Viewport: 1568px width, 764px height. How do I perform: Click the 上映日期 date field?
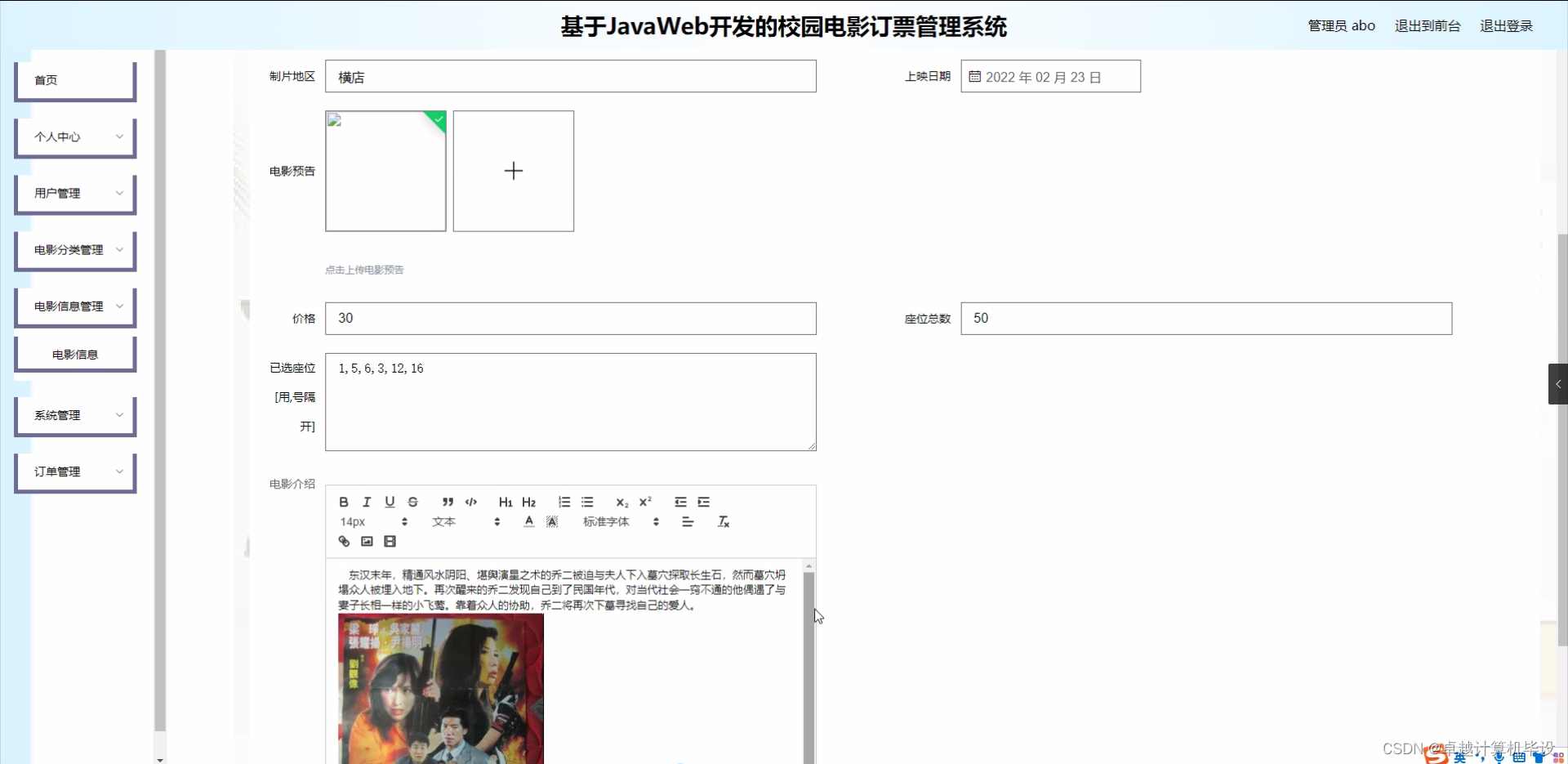[x=1050, y=76]
